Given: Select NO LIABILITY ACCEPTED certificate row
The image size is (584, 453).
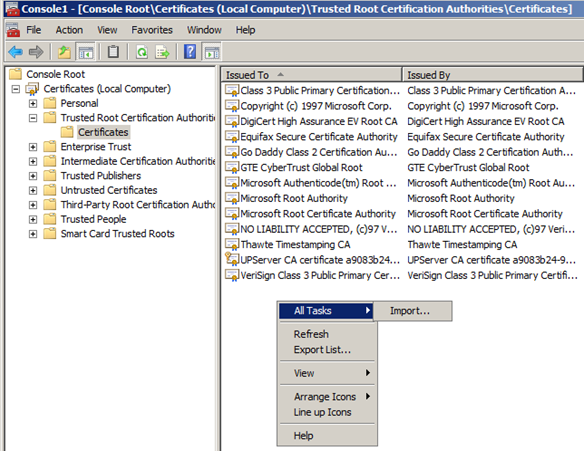Looking at the screenshot, I should 318,229.
